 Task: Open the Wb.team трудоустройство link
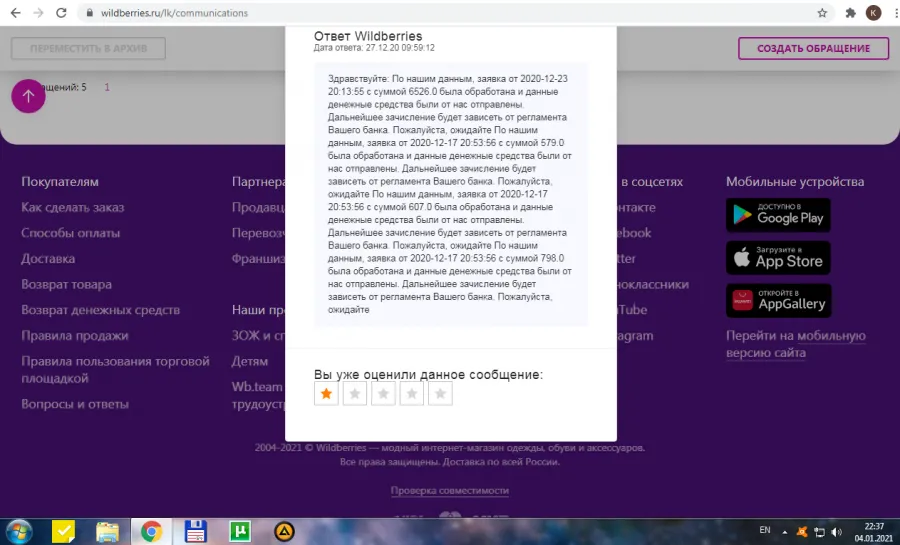258,395
